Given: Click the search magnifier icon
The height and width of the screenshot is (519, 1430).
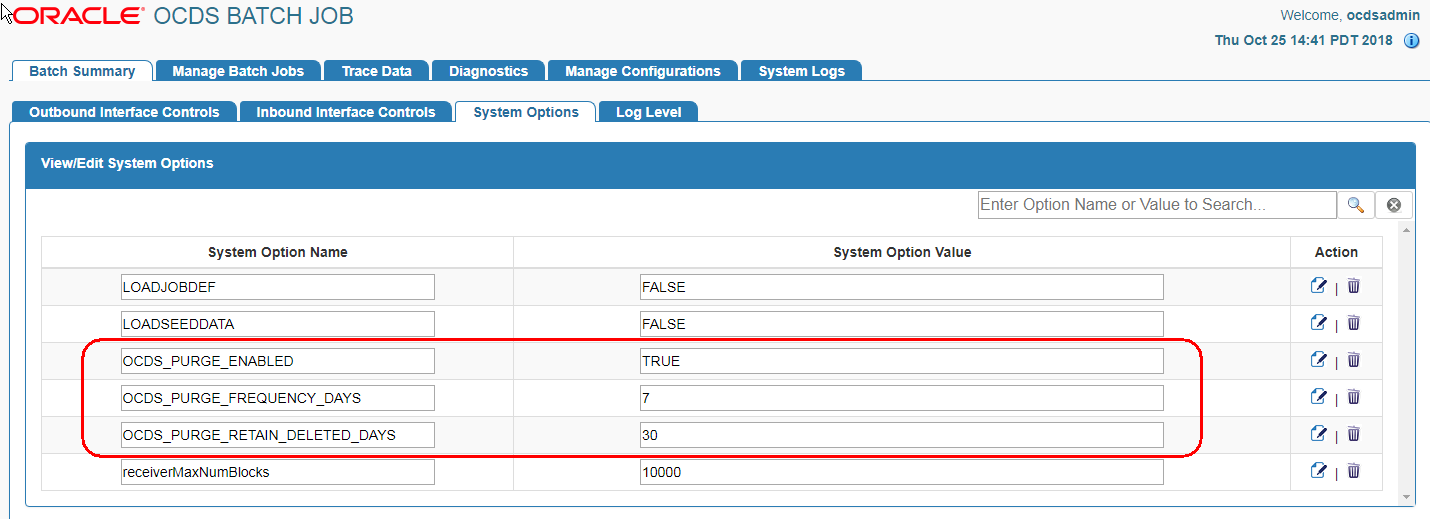Looking at the screenshot, I should click(1355, 205).
